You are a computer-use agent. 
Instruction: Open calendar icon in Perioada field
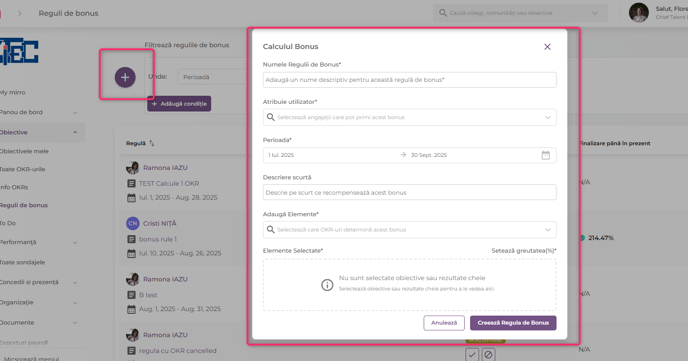545,155
